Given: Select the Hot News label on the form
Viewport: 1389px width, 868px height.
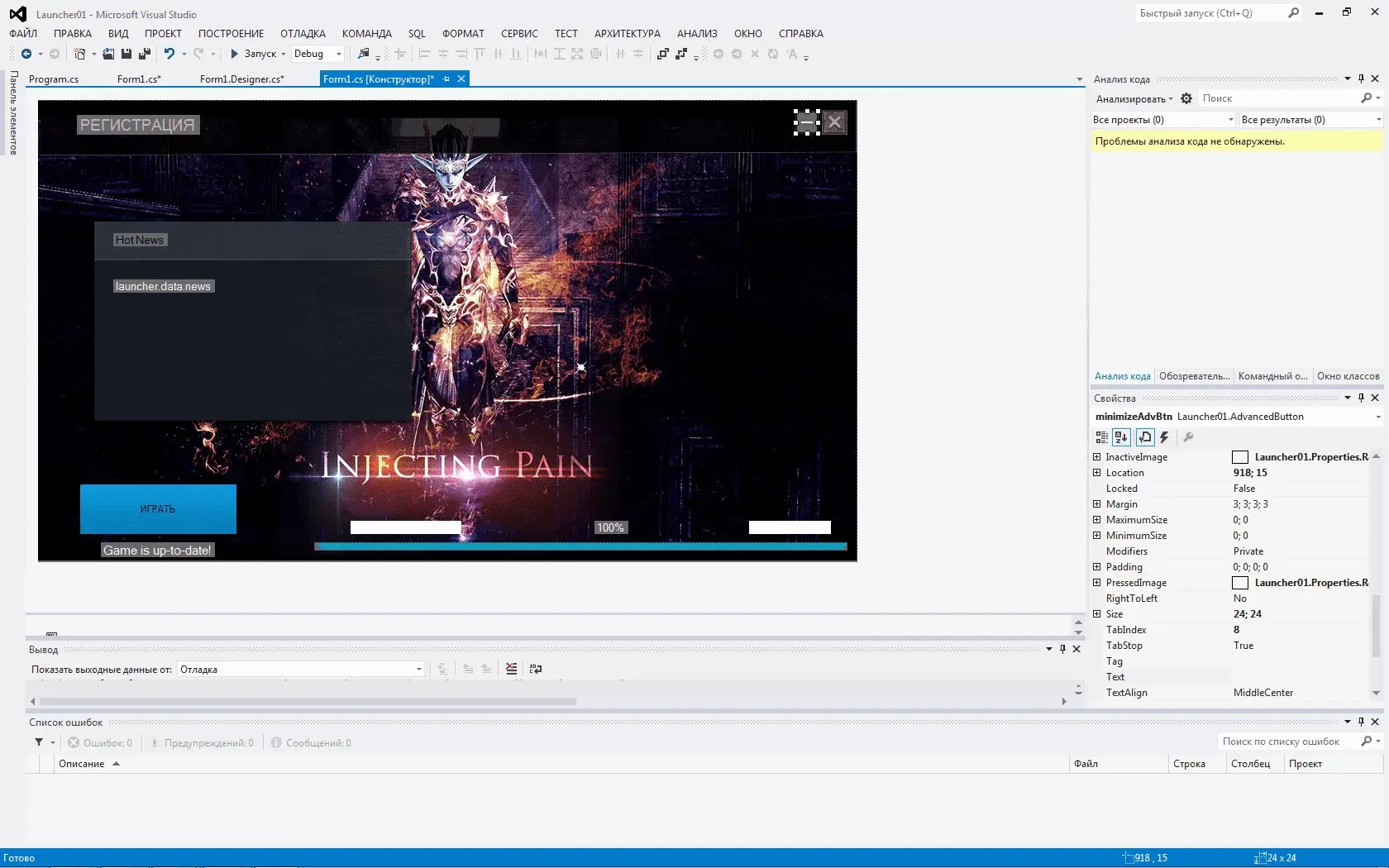Looking at the screenshot, I should (x=140, y=240).
